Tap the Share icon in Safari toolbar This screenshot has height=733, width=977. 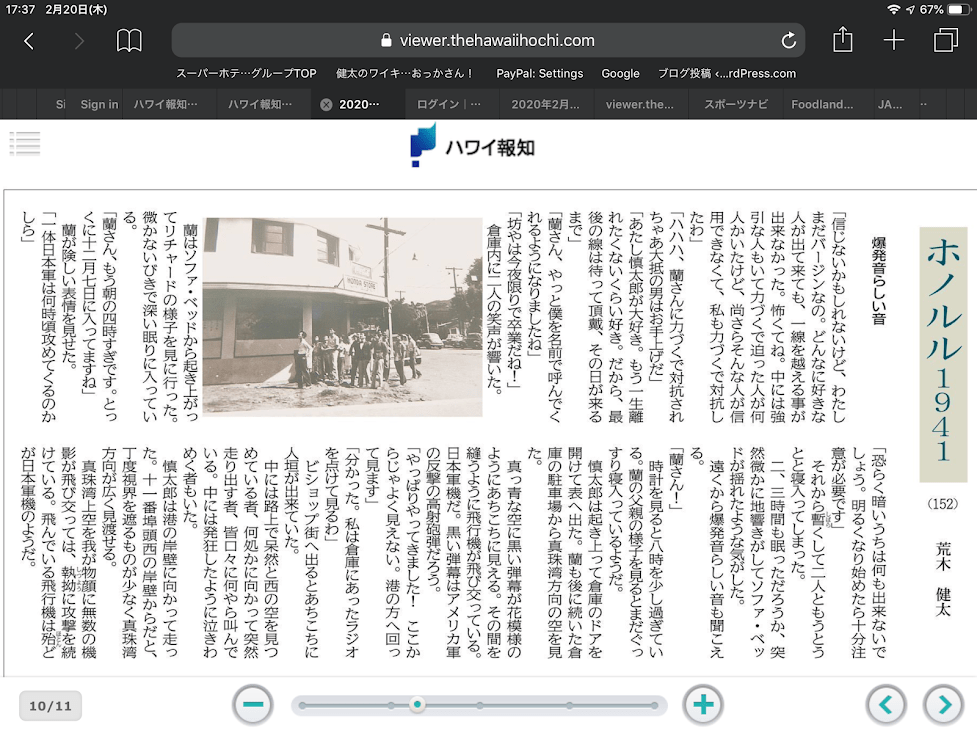click(843, 40)
